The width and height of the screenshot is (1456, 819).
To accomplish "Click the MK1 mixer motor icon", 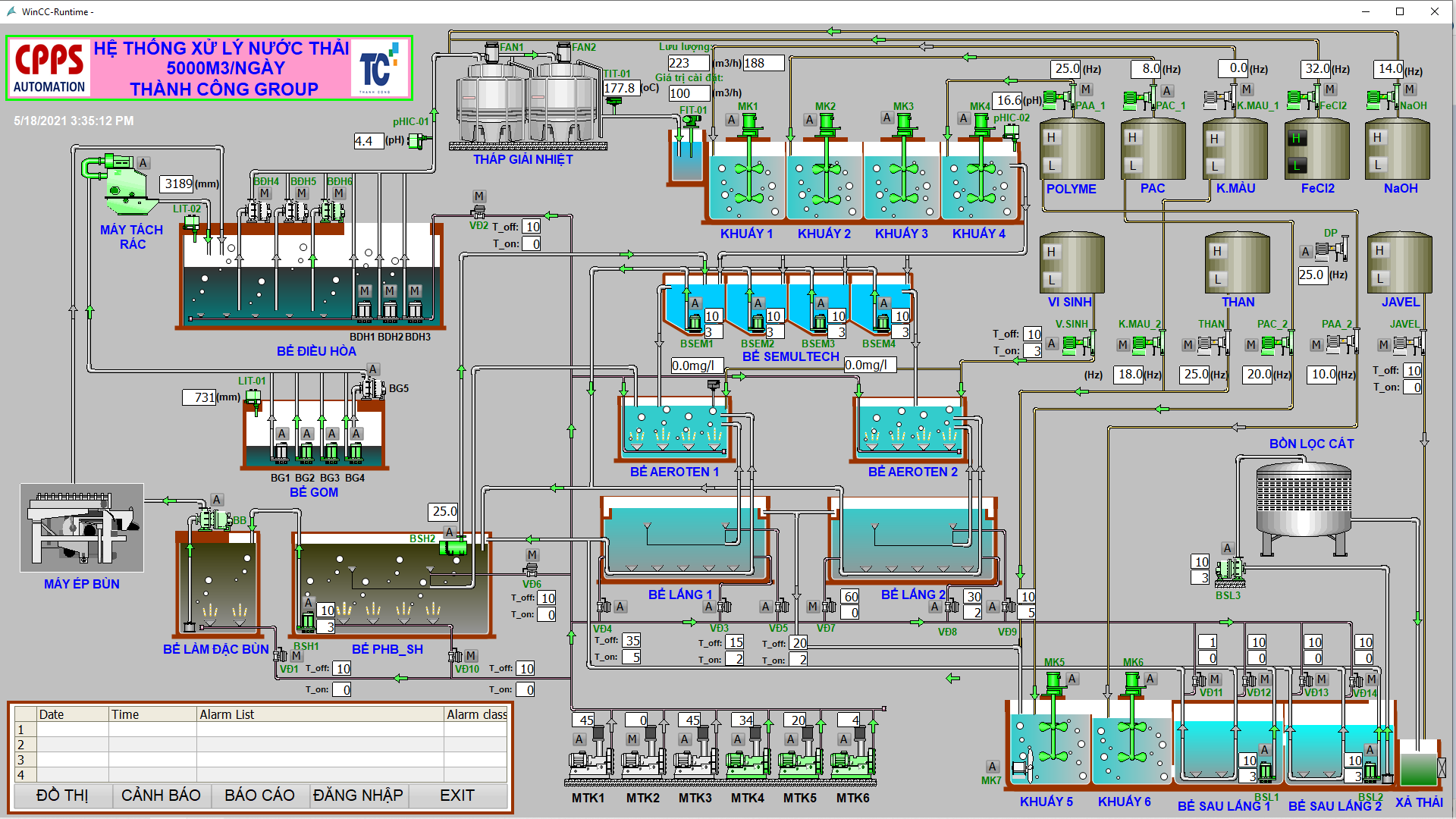I will point(749,123).
